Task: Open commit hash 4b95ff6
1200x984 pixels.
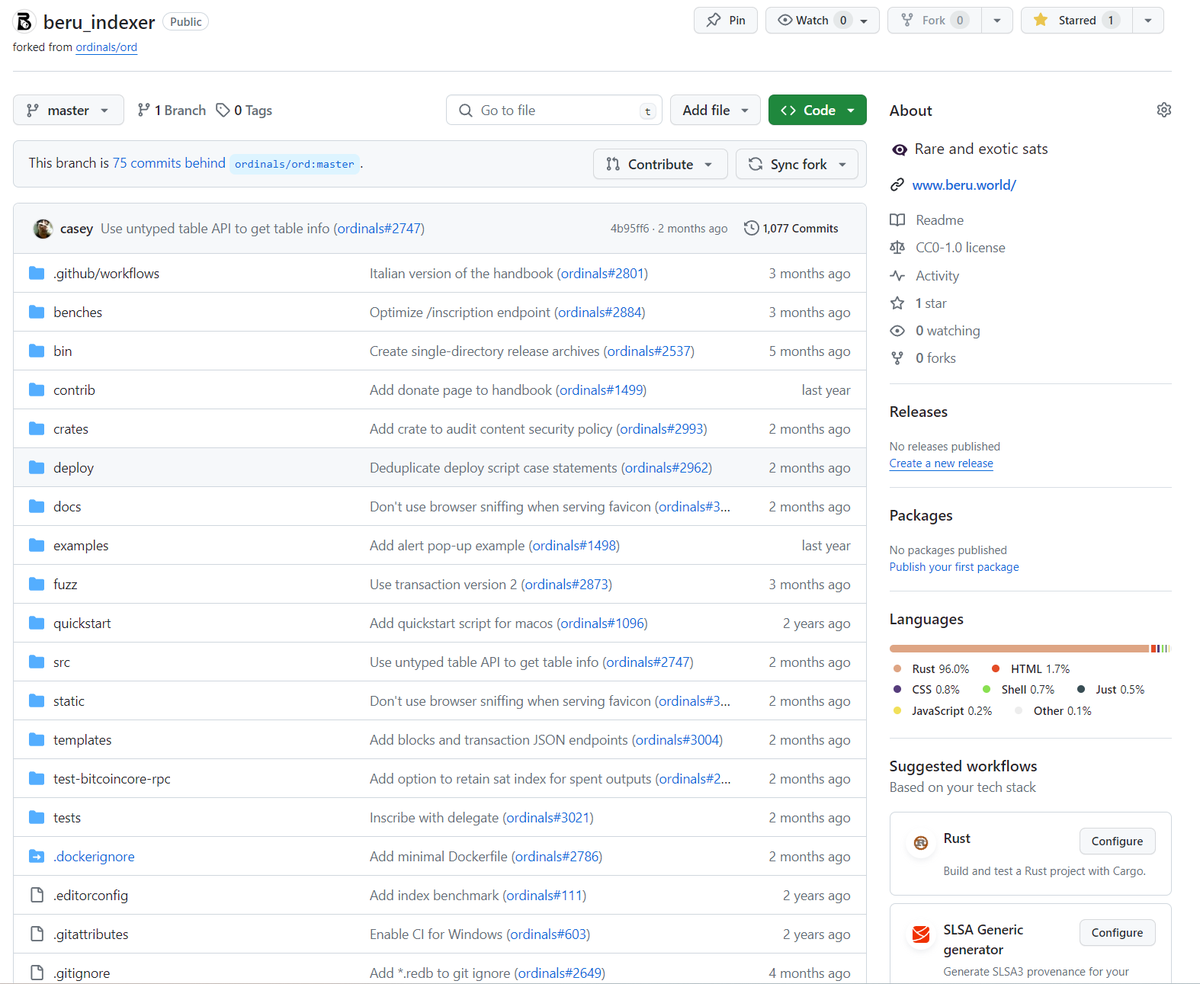Action: (x=630, y=228)
